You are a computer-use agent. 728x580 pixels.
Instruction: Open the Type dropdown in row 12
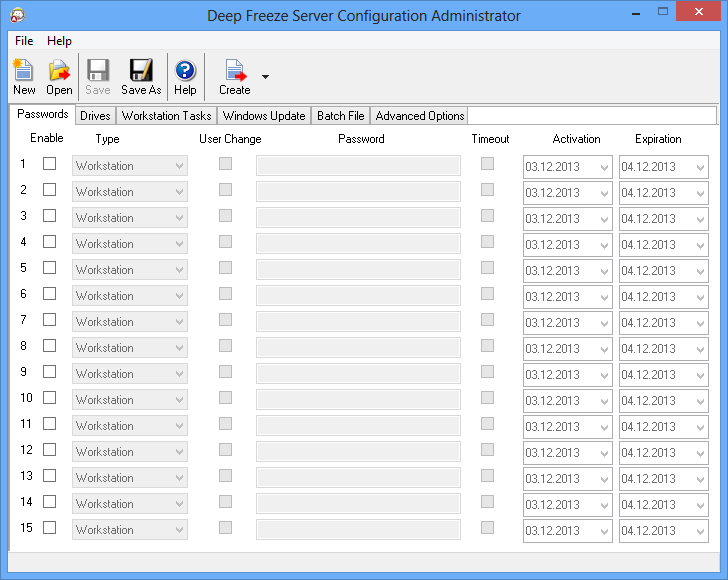point(130,452)
